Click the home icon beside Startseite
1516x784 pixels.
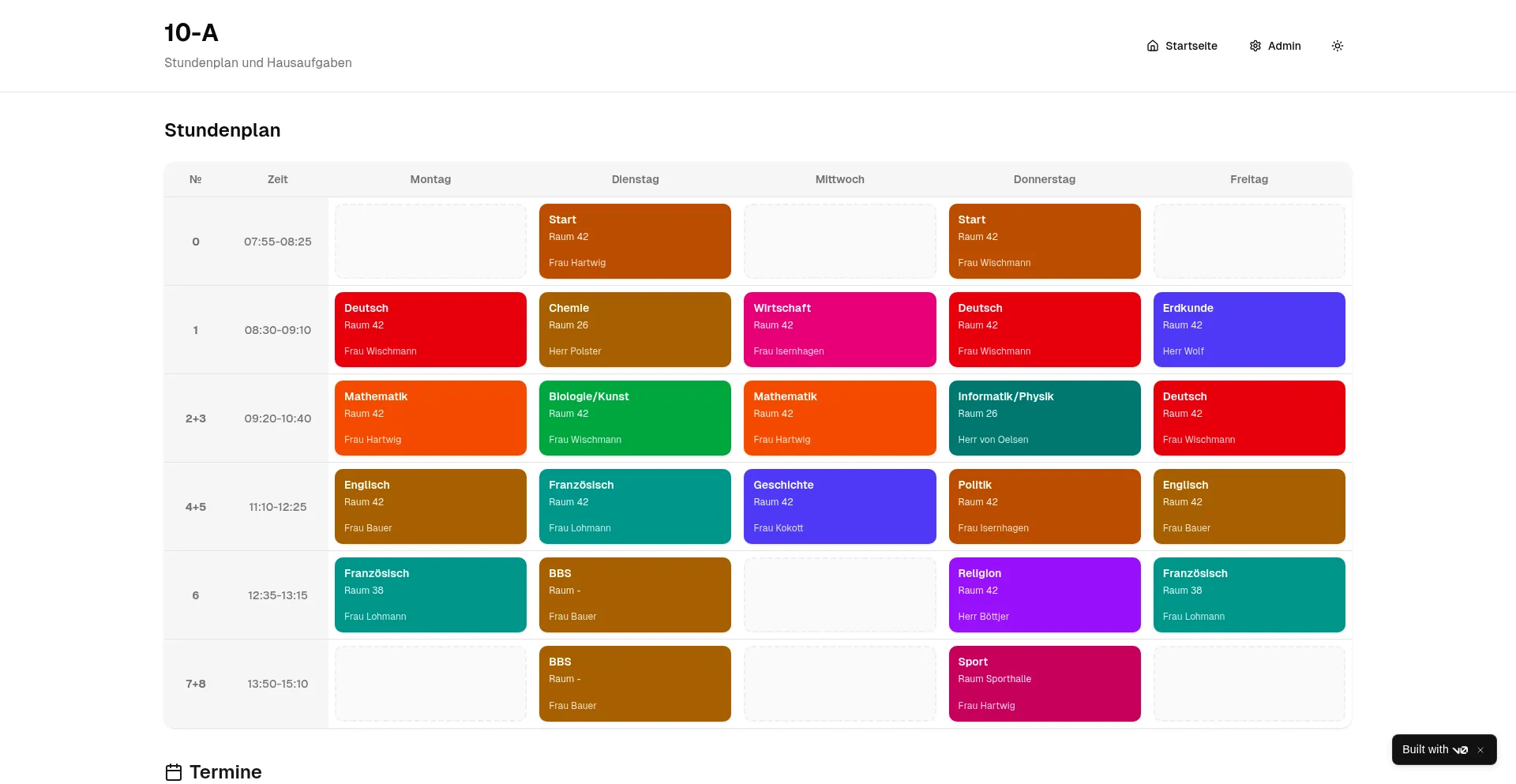tap(1152, 46)
